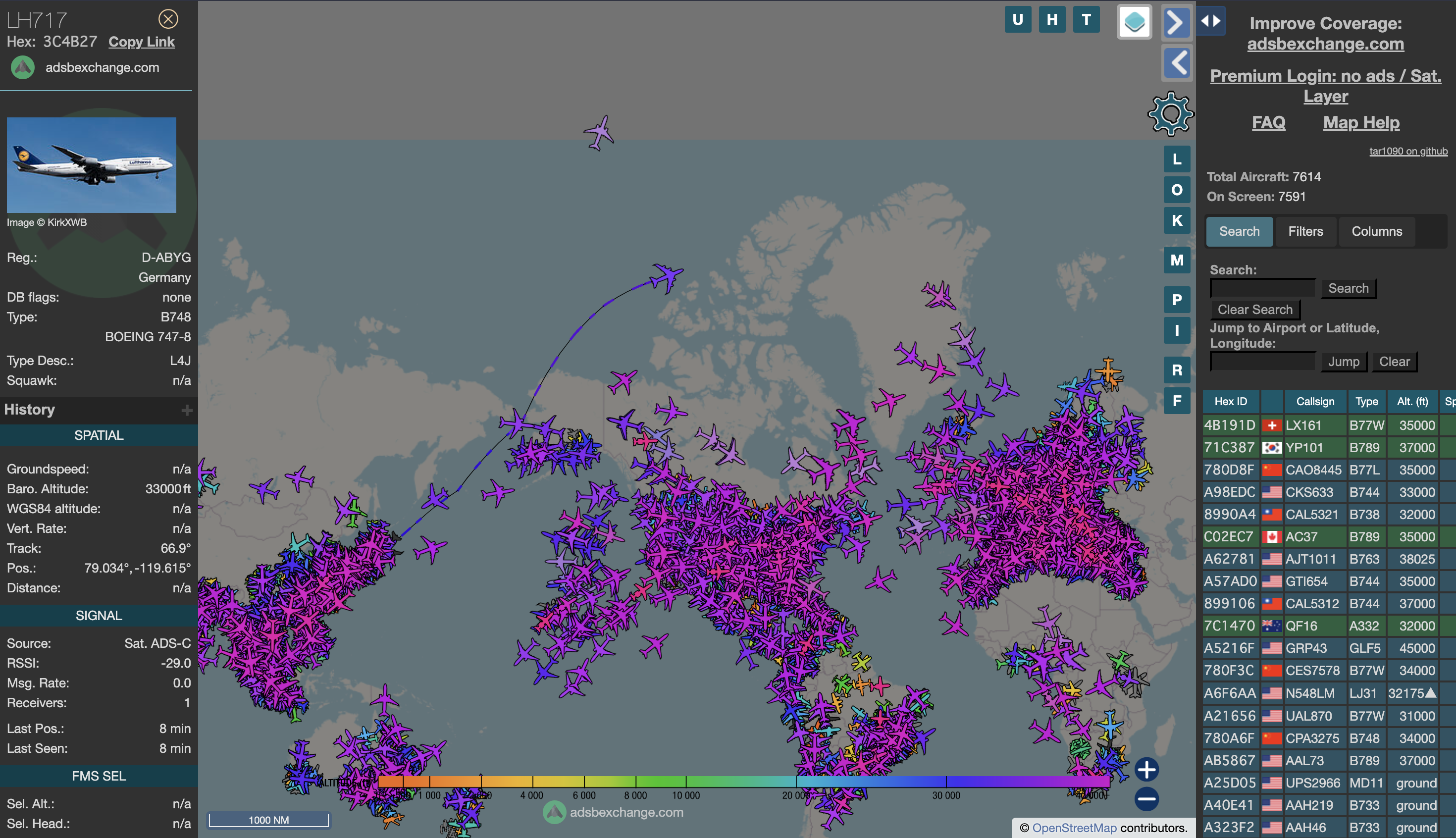Image resolution: width=1456 pixels, height=838 pixels.
Task: Switch to the Filters tab
Action: [1305, 231]
